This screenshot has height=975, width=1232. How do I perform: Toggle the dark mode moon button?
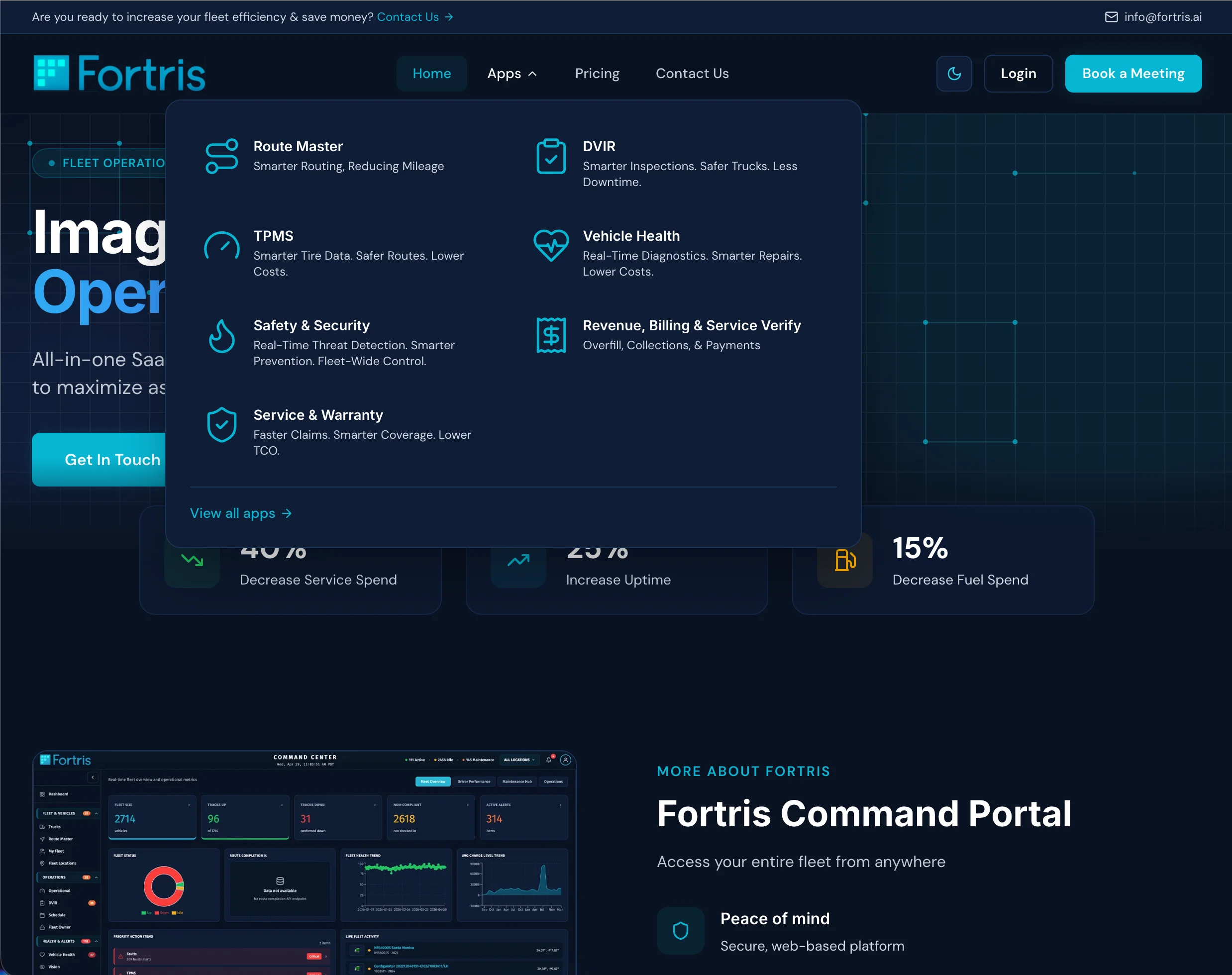click(x=954, y=74)
